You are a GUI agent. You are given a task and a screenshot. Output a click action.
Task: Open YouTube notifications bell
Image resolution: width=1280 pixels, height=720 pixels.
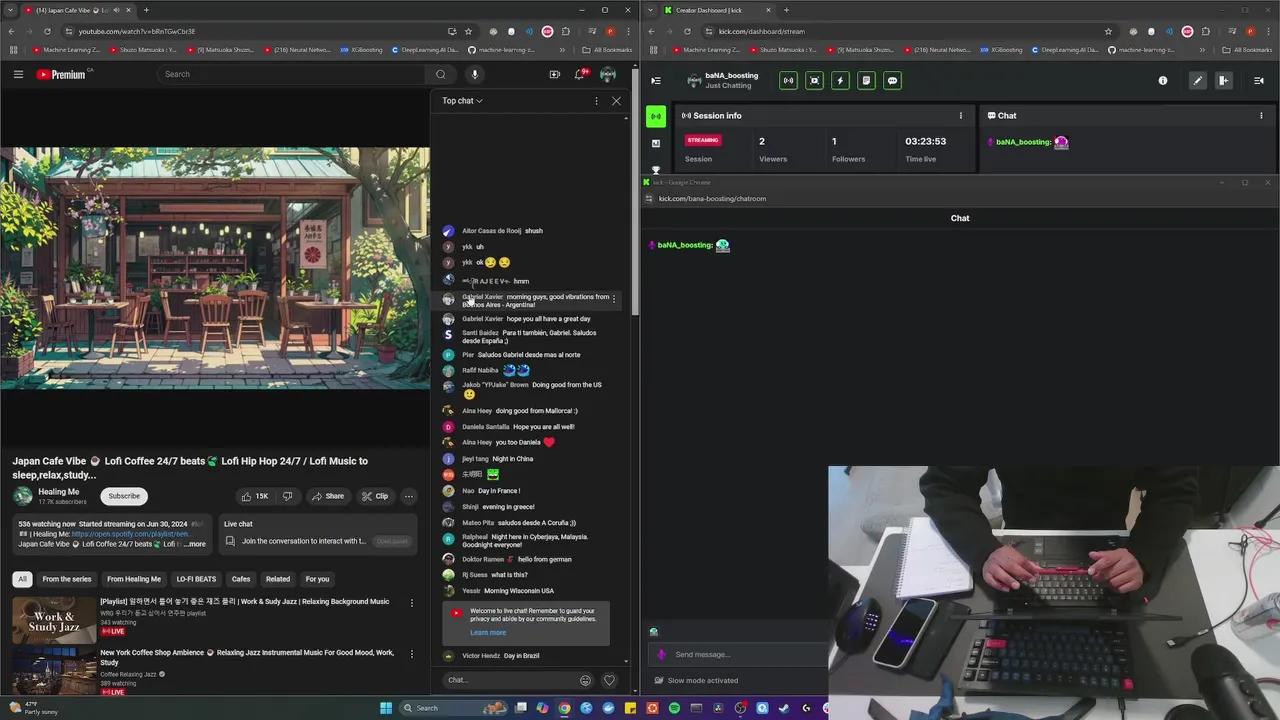[x=580, y=74]
